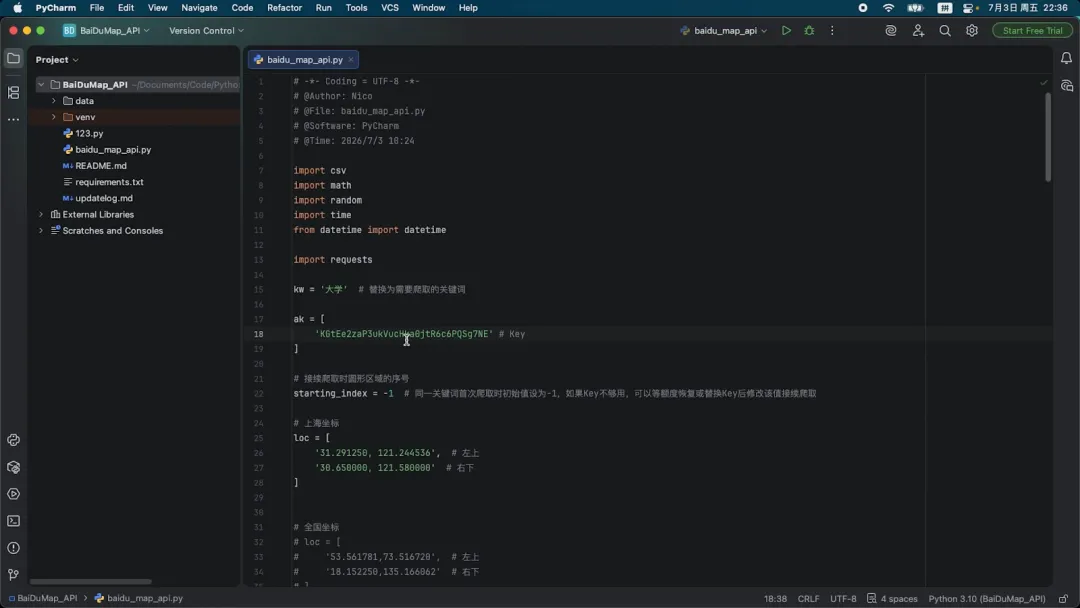Click the inspections checkmark widget in editor
The image size is (1080, 608).
pos(1043,83)
